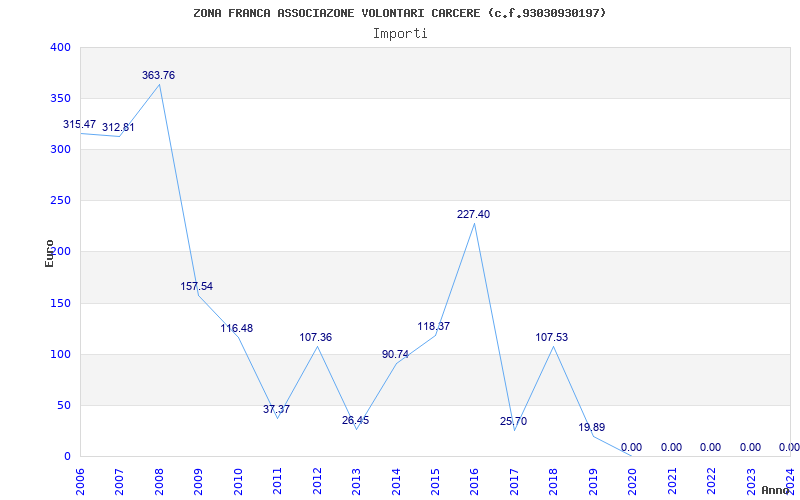Image resolution: width=800 pixels, height=500 pixels.
Task: Click the 2012 x-axis year label
Action: 317,481
